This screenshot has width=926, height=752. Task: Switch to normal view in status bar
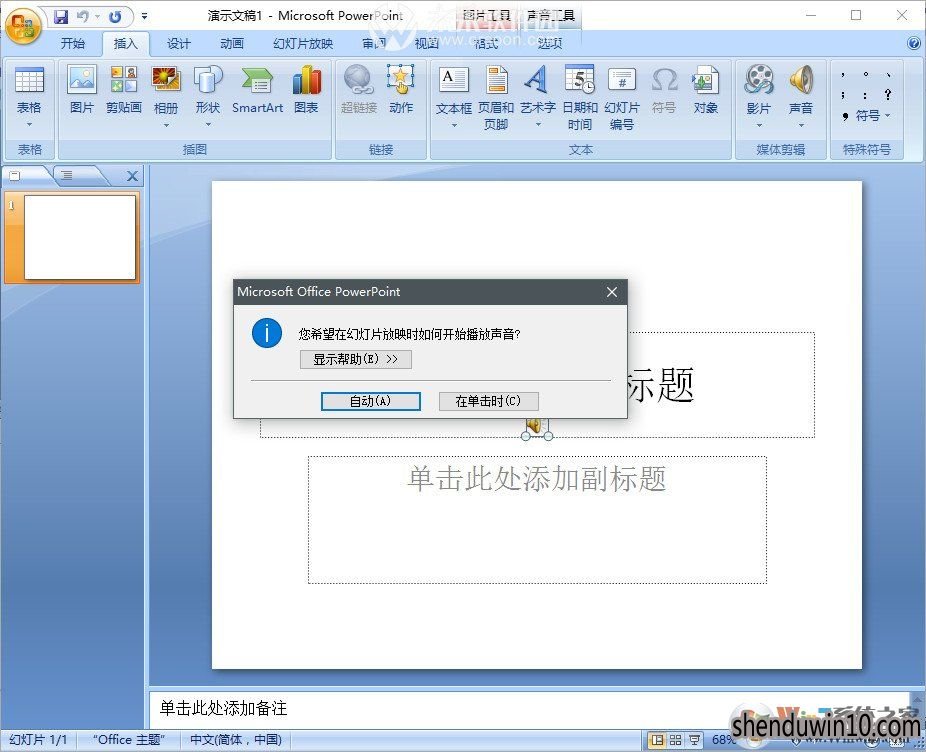tap(657, 740)
